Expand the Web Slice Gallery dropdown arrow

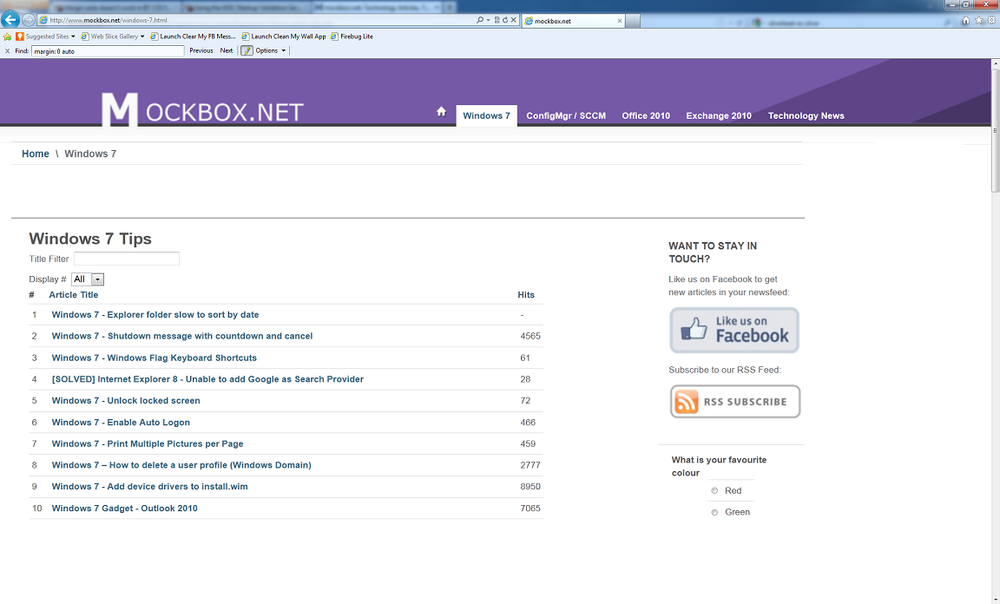click(142, 36)
